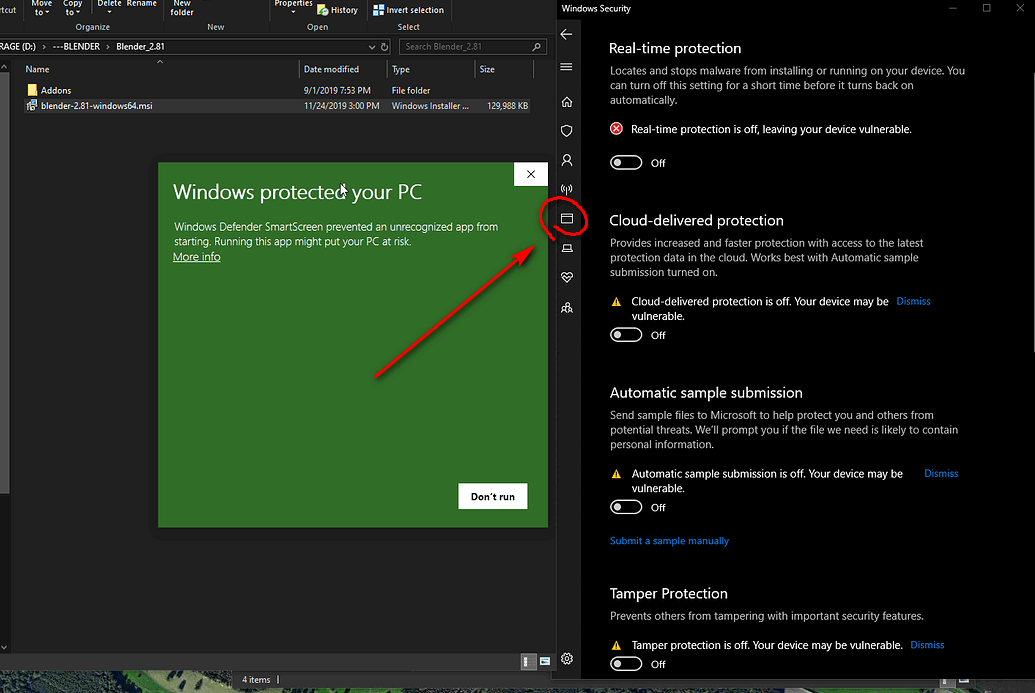The image size is (1035, 693).
Task: Open Copy to dropdown
Action: pos(72,7)
